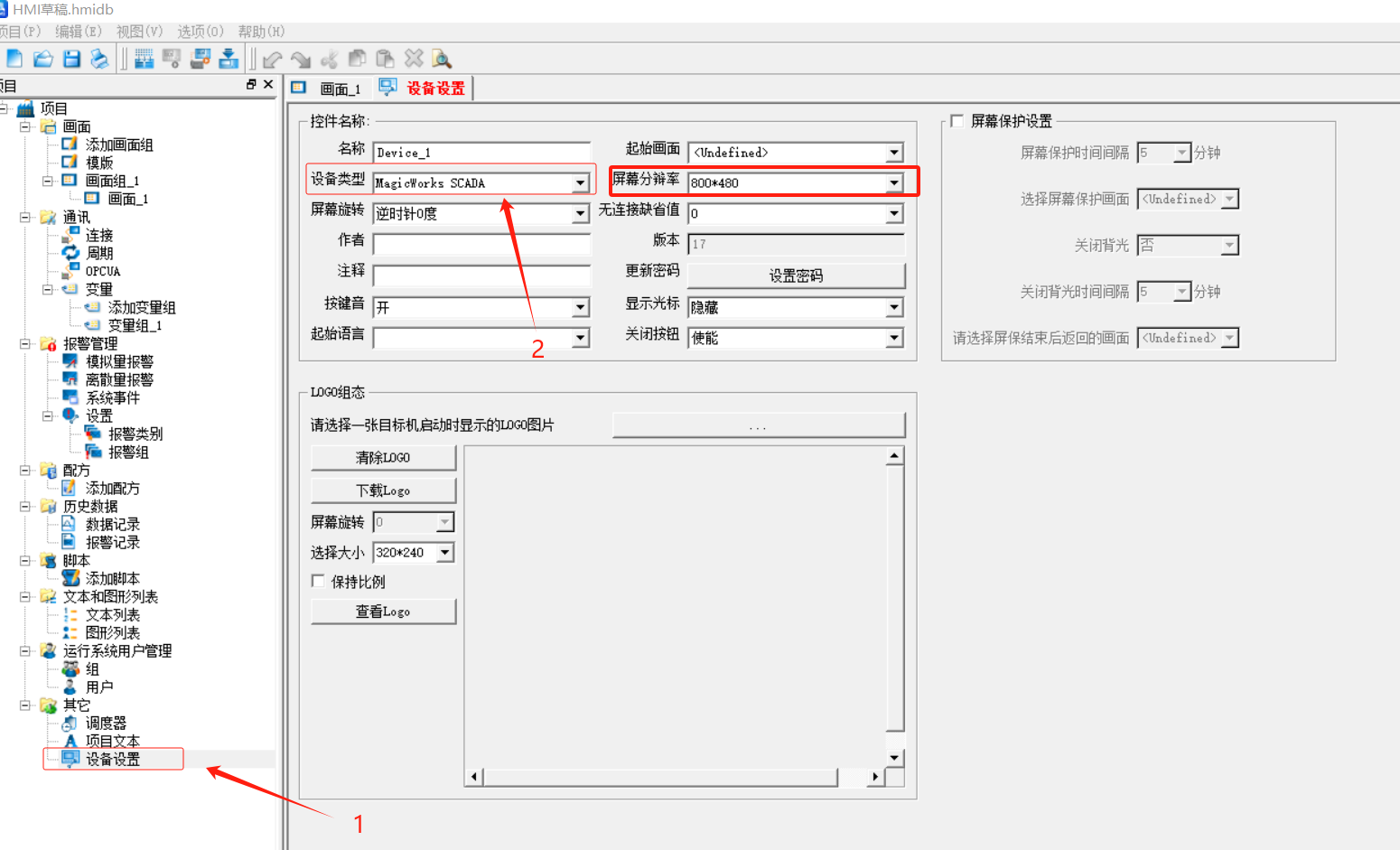Open the 帮助(H) menu
This screenshot has height=850, width=1400.
coord(261,32)
